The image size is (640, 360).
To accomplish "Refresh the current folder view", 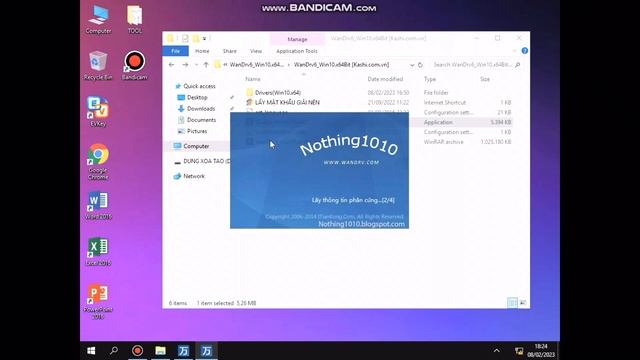I will click(420, 65).
